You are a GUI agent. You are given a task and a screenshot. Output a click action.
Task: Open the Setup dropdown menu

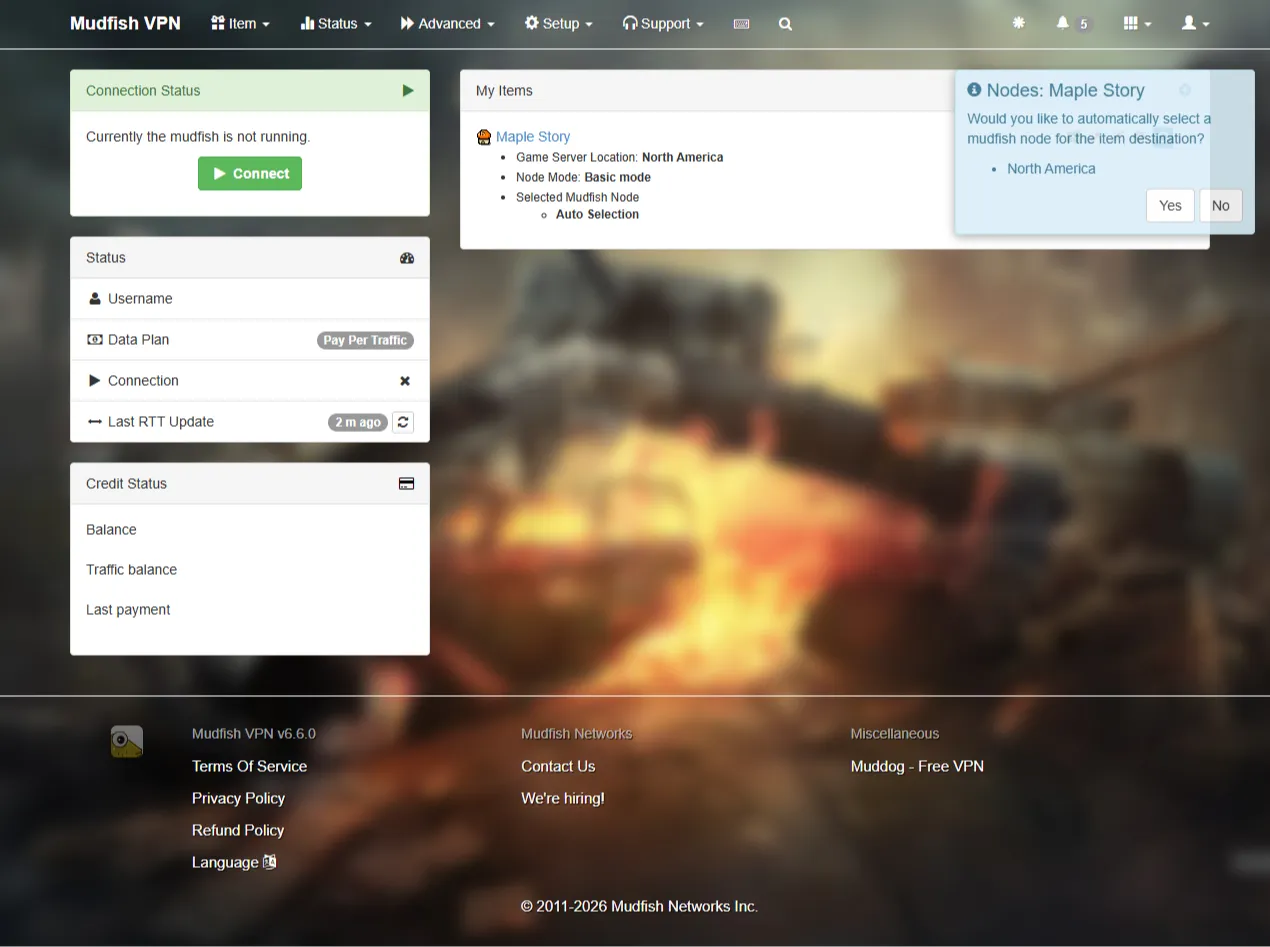pos(558,24)
